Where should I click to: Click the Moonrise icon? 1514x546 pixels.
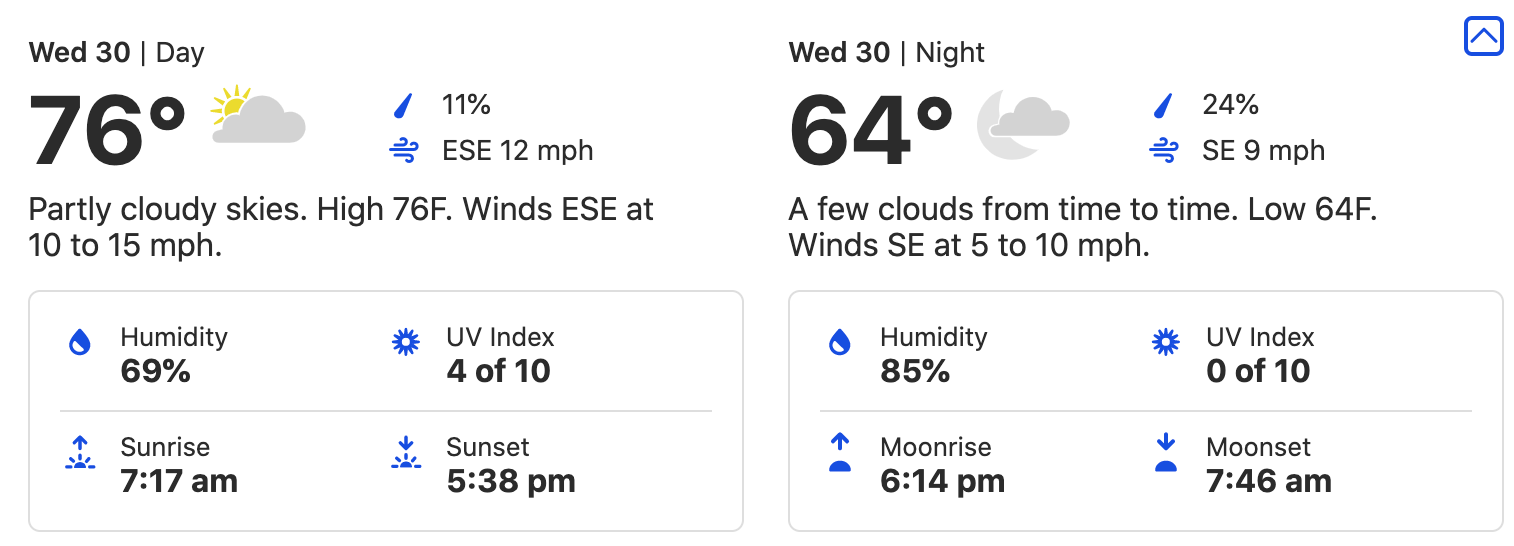840,453
